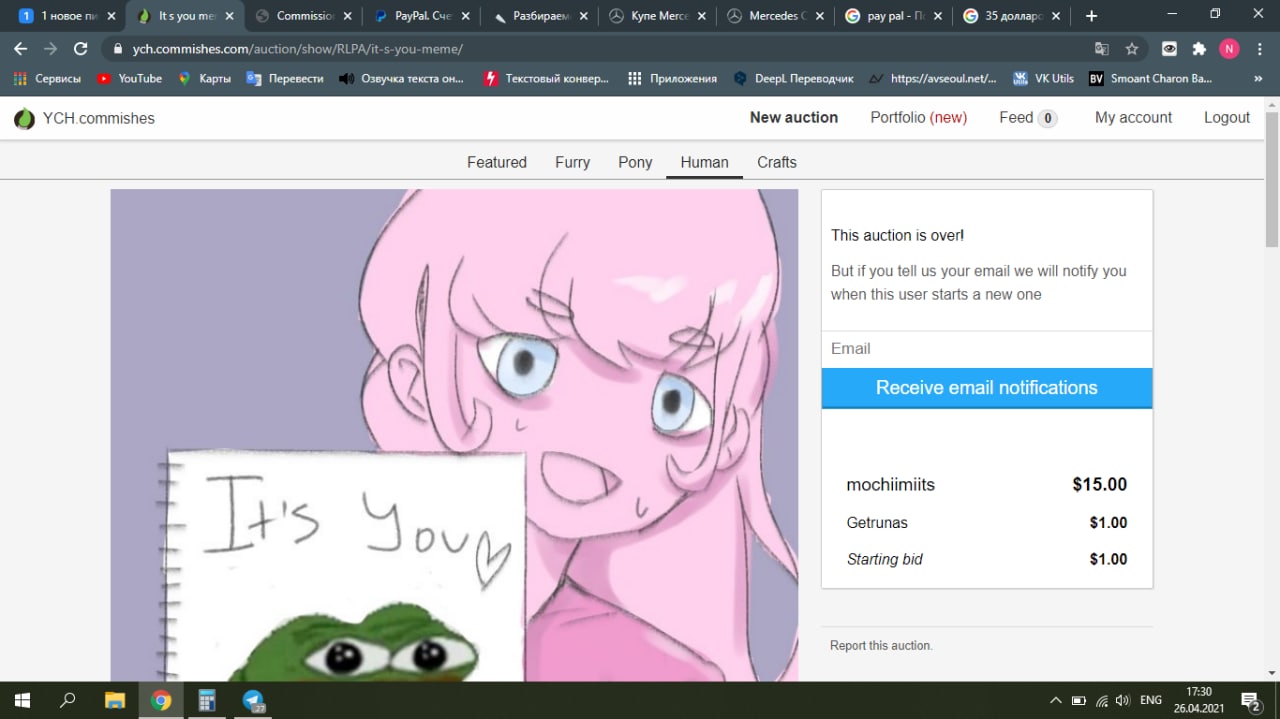
Task: Open the Extensions puzzle icon
Action: pyautogui.click(x=1199, y=48)
